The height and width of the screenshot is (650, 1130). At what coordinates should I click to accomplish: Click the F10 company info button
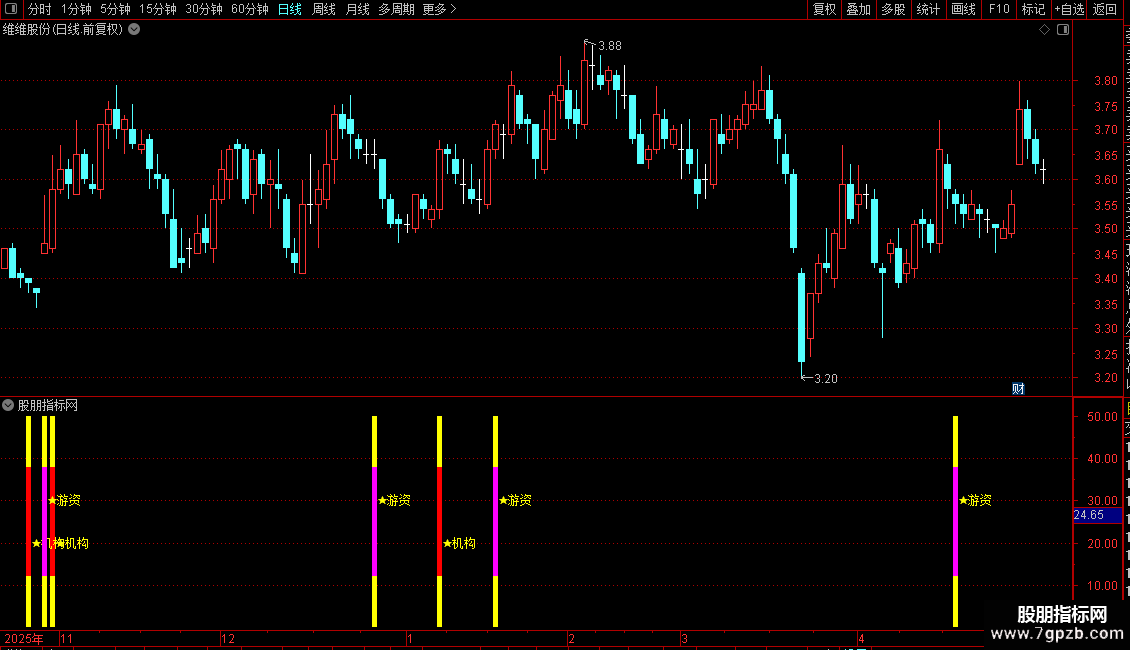(999, 9)
